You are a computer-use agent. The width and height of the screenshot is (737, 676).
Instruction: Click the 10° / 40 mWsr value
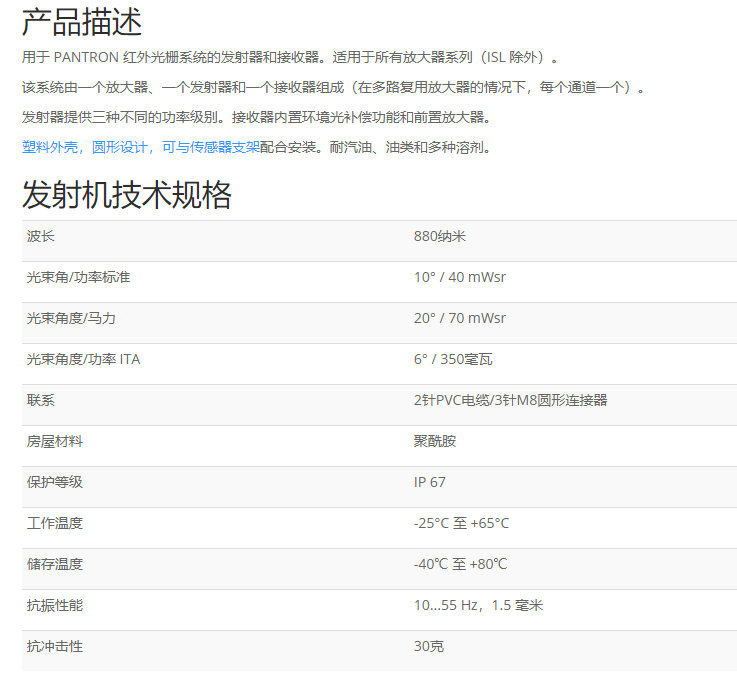tap(459, 277)
